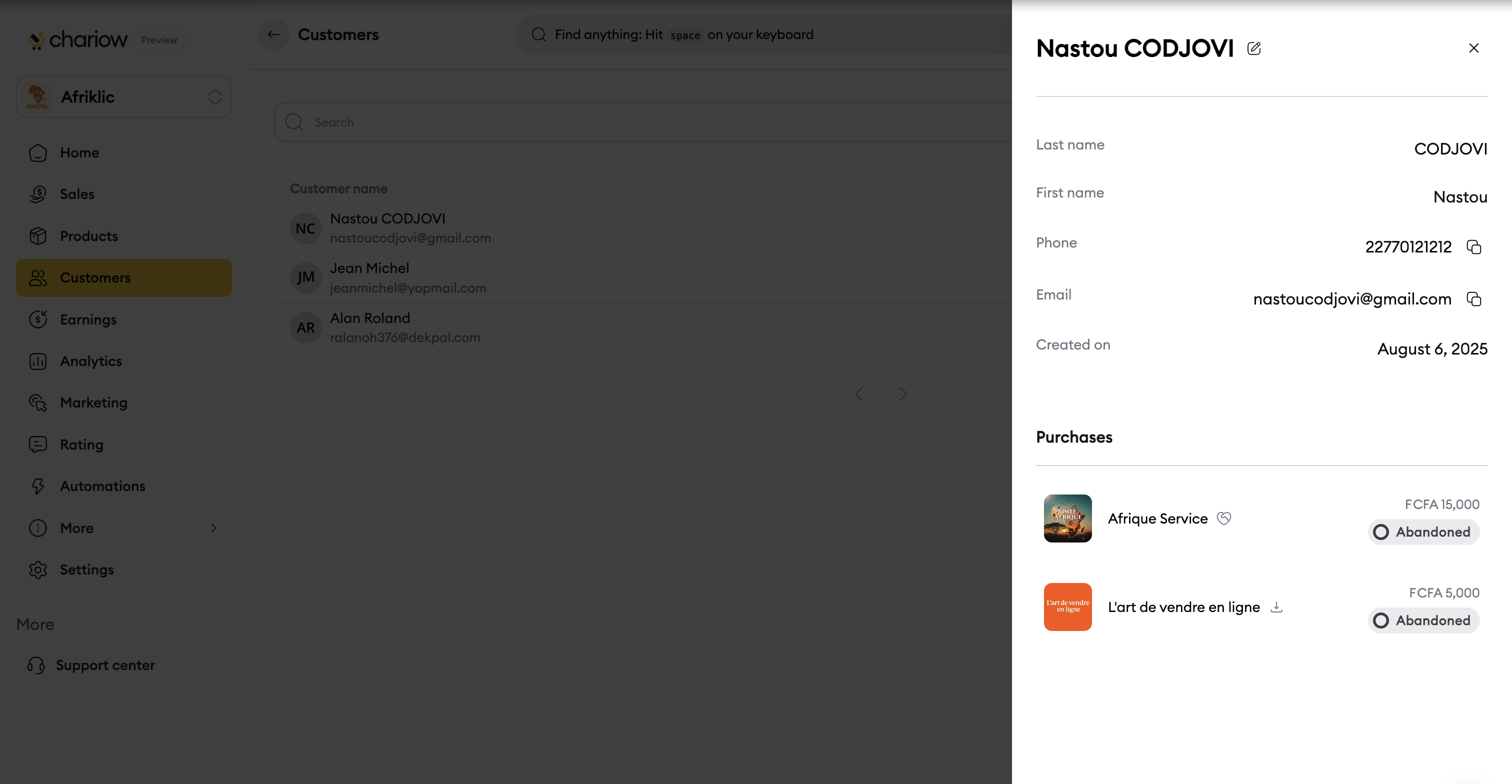Click the Earnings icon in the sidebar
The width and height of the screenshot is (1512, 784).
(38, 319)
